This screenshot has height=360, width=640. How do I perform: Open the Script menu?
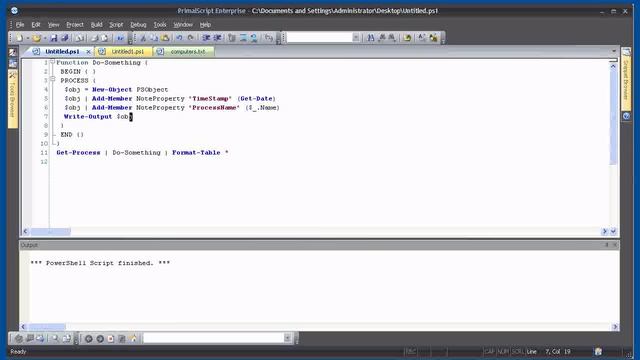click(116, 25)
